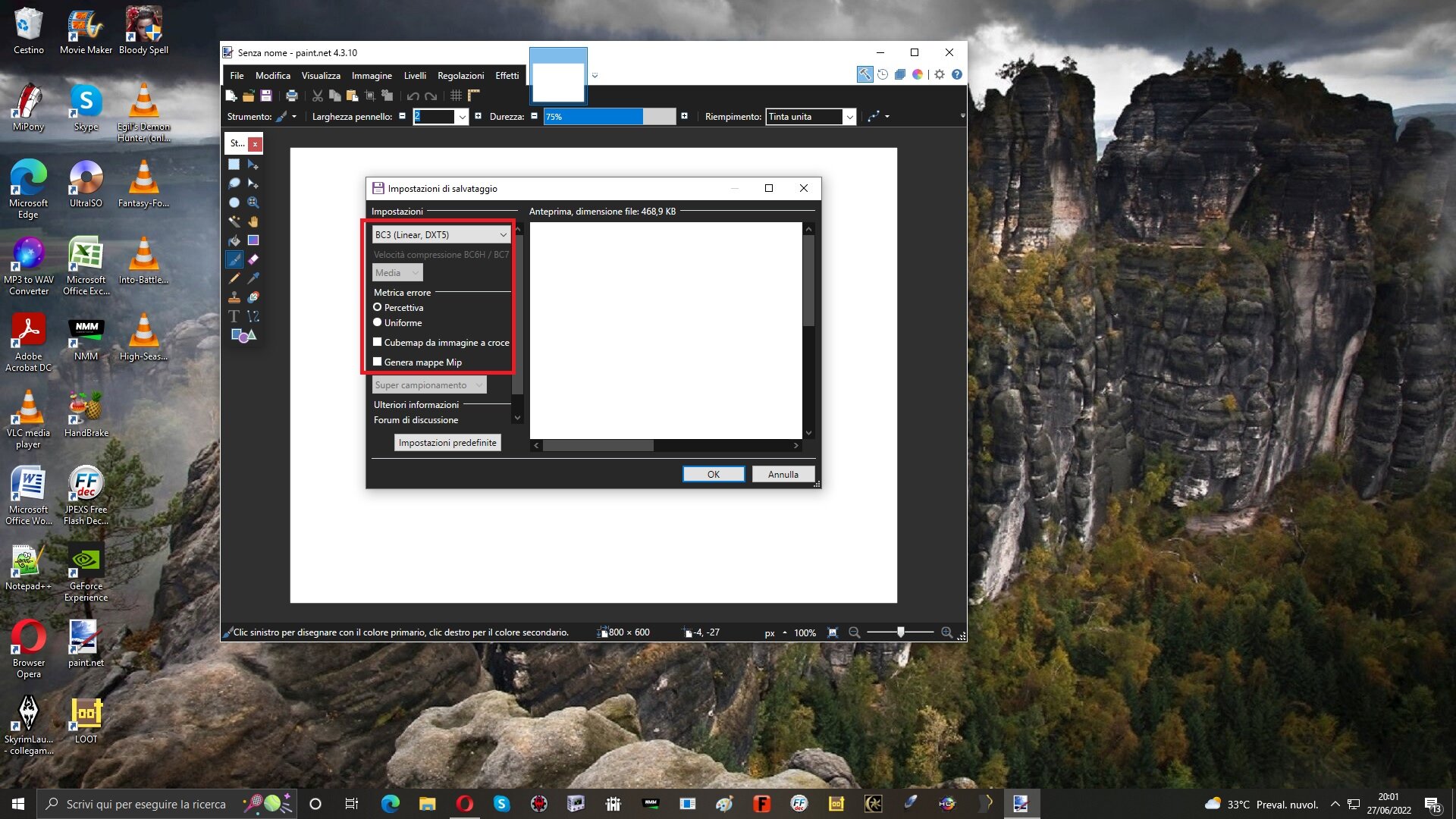Image resolution: width=1456 pixels, height=819 pixels.
Task: Click the Undo arrow icon
Action: pos(413,96)
